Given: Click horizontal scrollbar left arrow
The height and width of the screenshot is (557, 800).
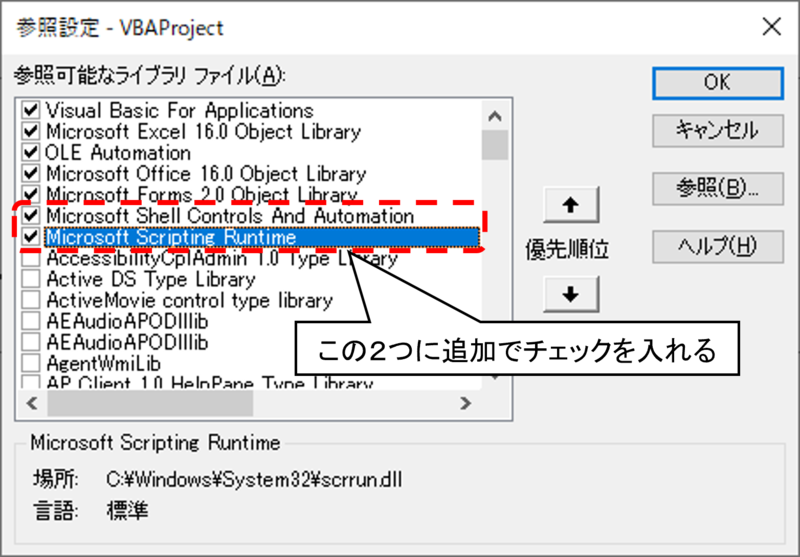Looking at the screenshot, I should click(x=33, y=403).
